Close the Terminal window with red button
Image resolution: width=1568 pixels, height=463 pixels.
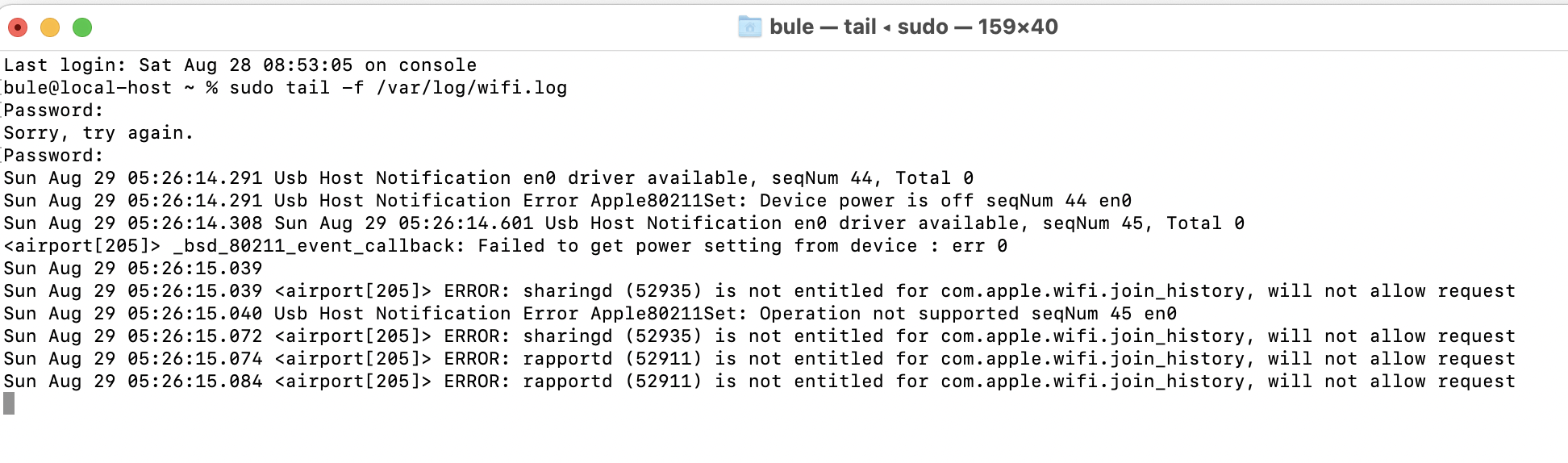tap(18, 27)
